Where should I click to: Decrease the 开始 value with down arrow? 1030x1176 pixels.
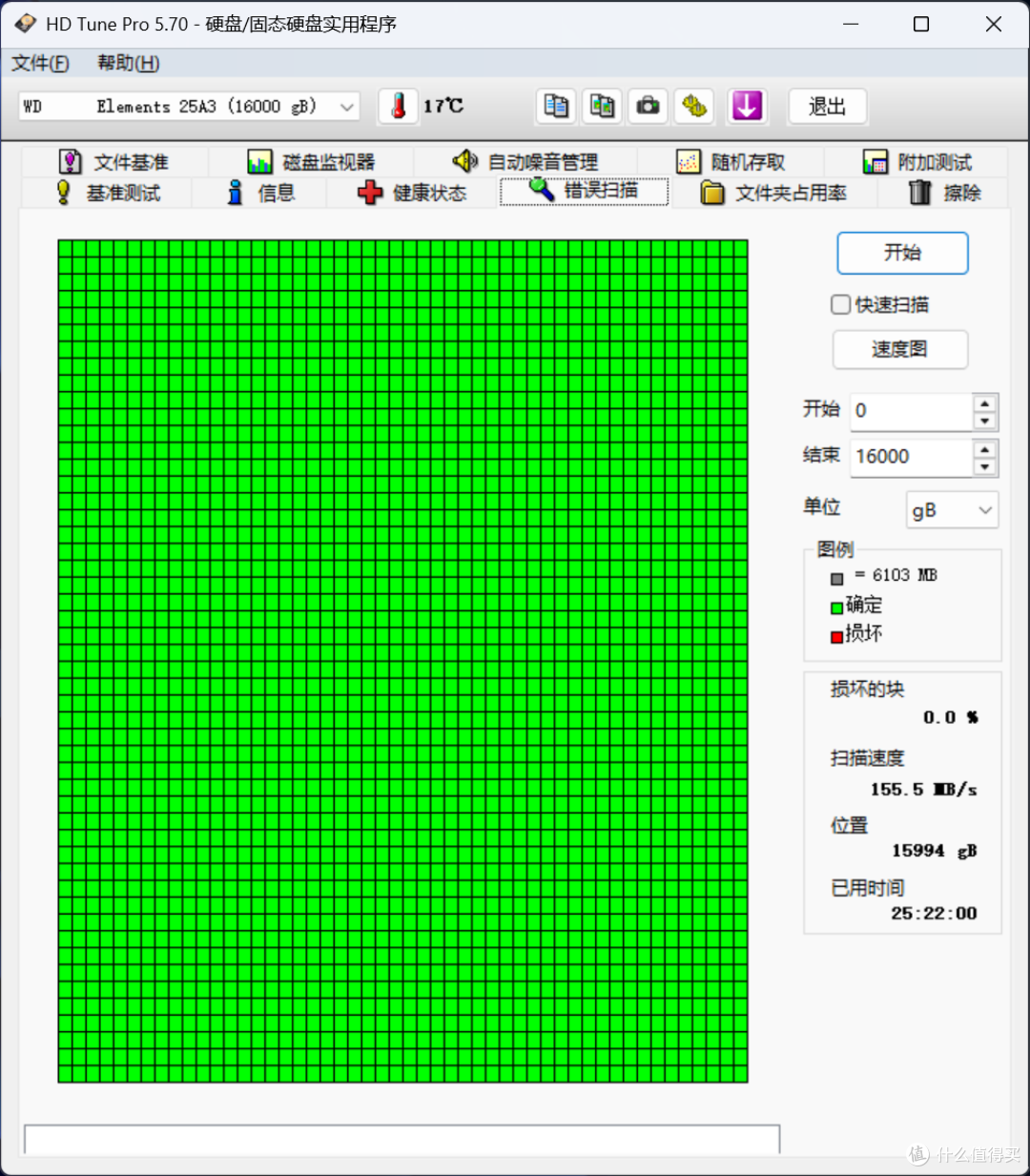coord(985,421)
